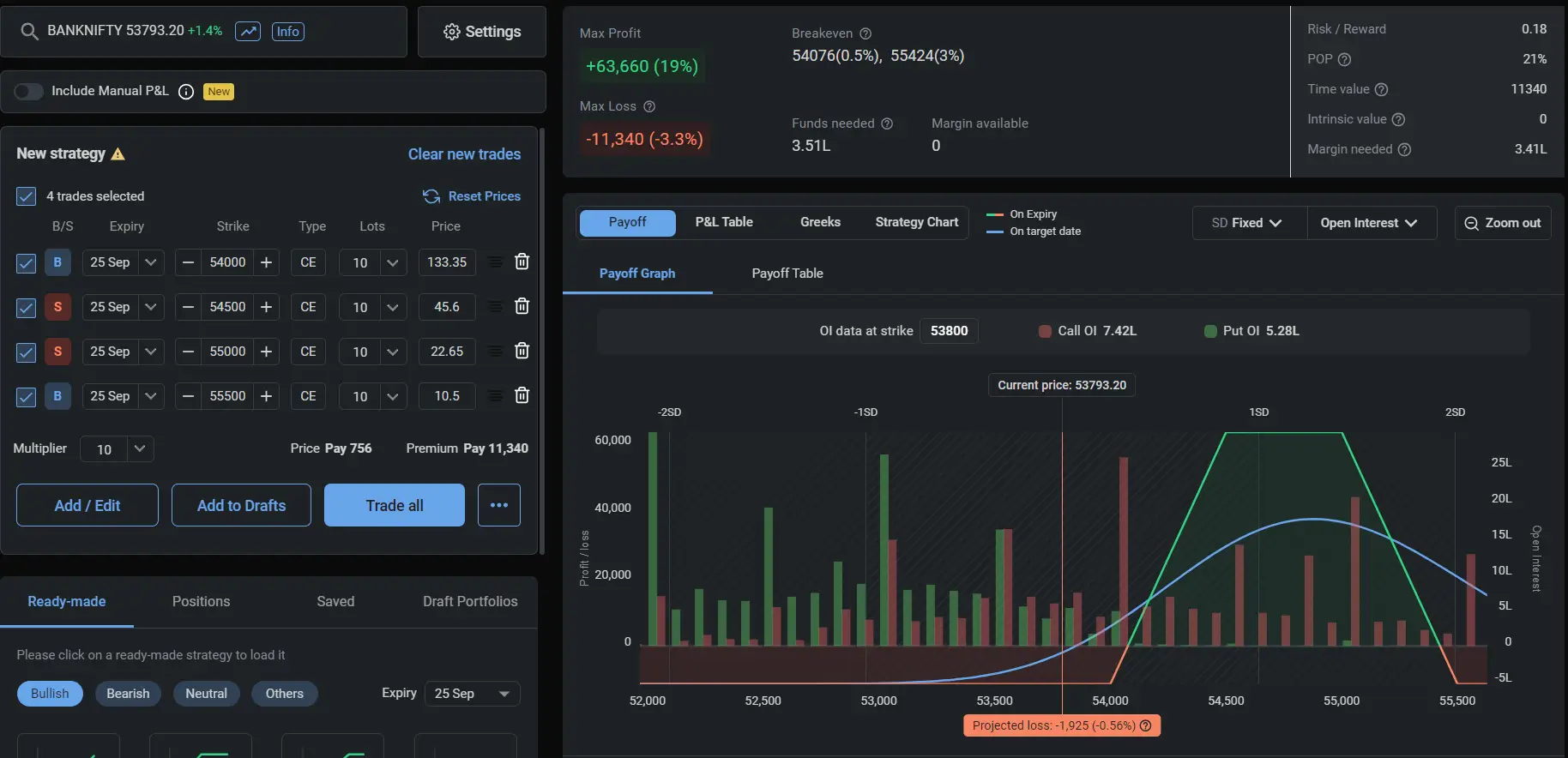This screenshot has height=758, width=1568.
Task: Delete the 54000 CE trade row
Action: [522, 262]
